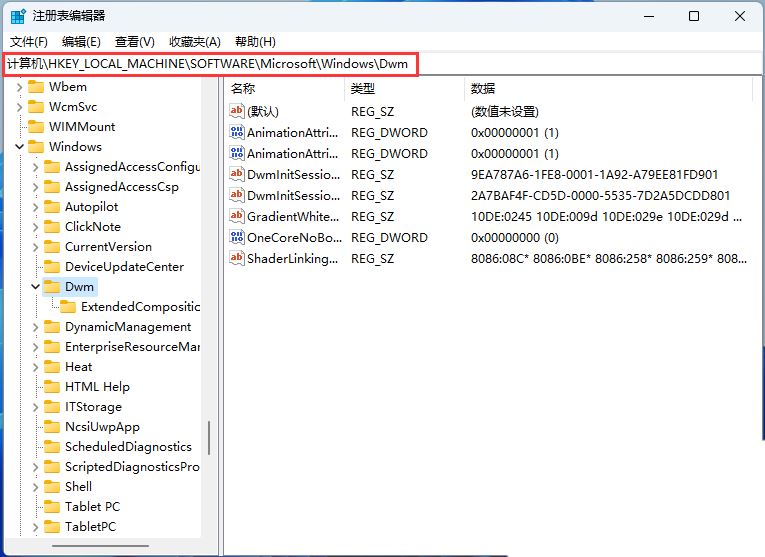The width and height of the screenshot is (765, 557).
Task: Click the ClickNote folder icon
Action: [52, 227]
